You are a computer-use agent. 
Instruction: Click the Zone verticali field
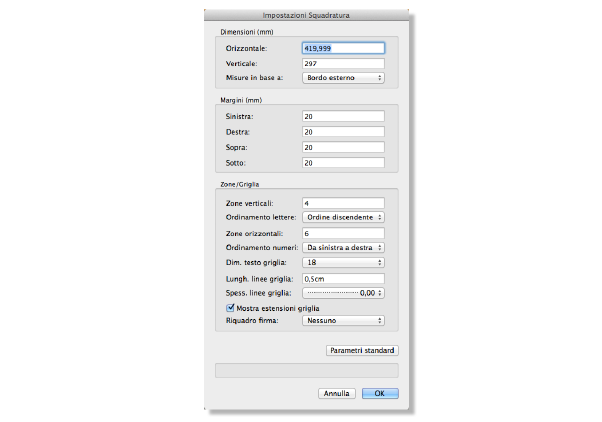[x=343, y=203]
